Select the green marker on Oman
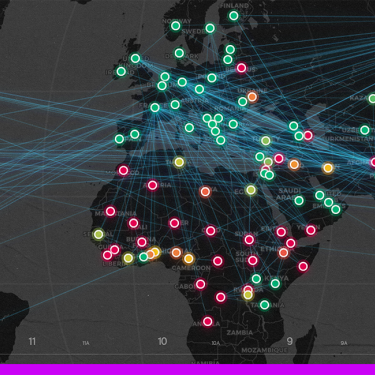The width and height of the screenshot is (375, 375). click(336, 209)
